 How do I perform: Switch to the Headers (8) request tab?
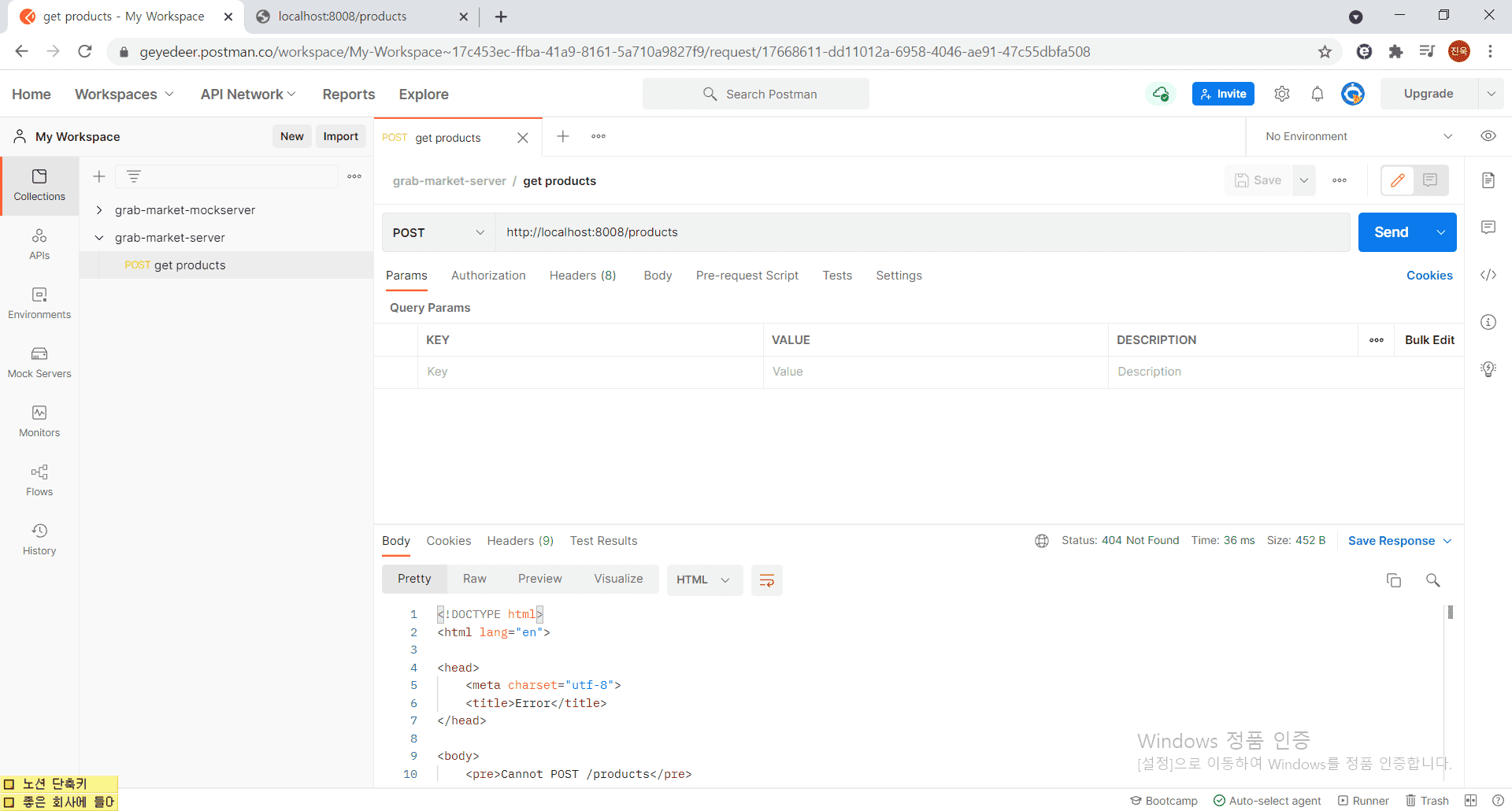[x=583, y=276]
